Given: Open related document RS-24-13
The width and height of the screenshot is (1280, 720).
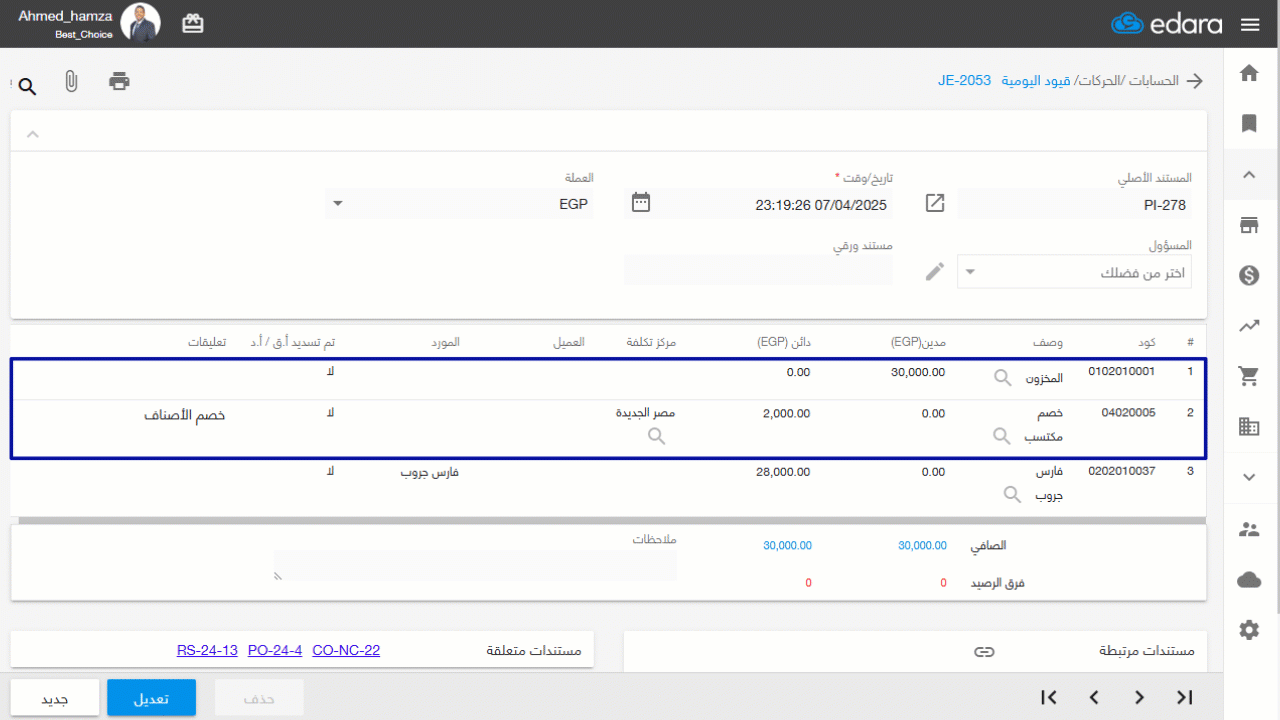Looking at the screenshot, I should [207, 651].
